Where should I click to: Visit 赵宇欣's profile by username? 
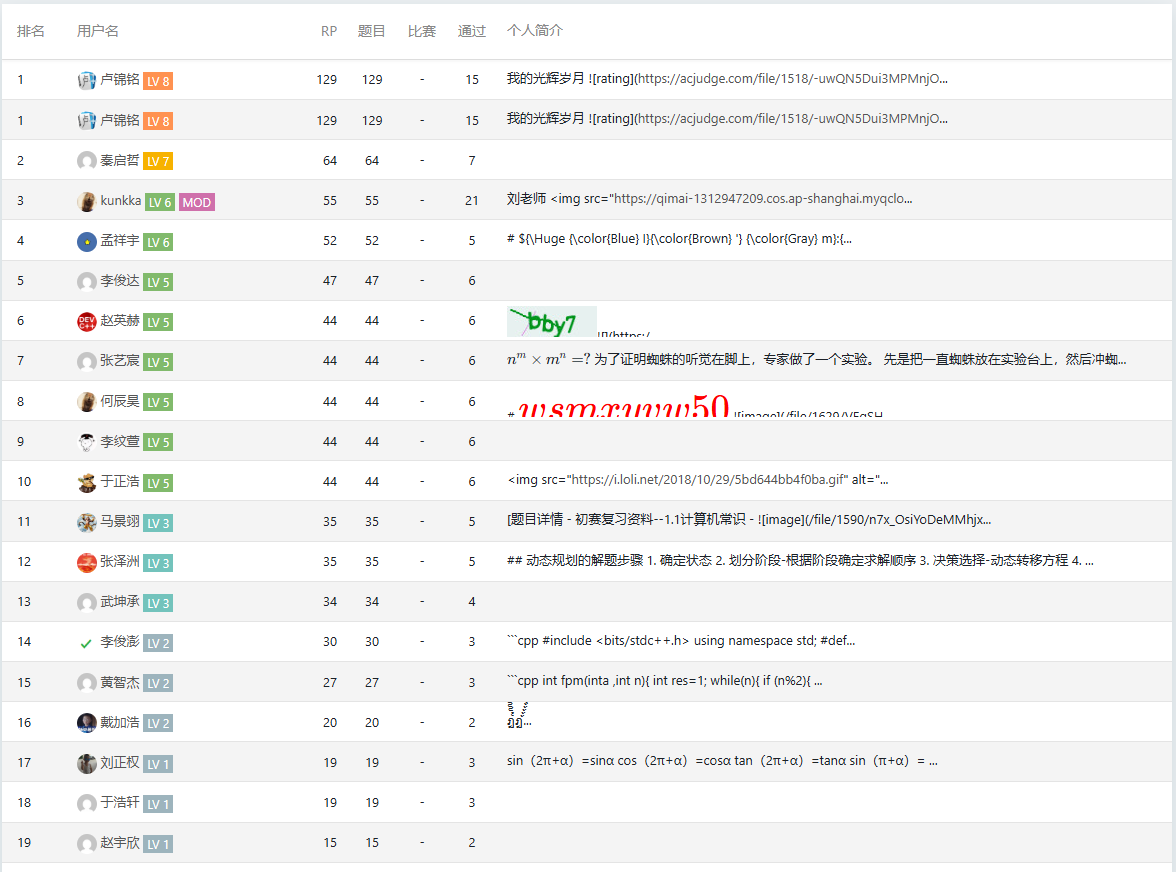(120, 843)
